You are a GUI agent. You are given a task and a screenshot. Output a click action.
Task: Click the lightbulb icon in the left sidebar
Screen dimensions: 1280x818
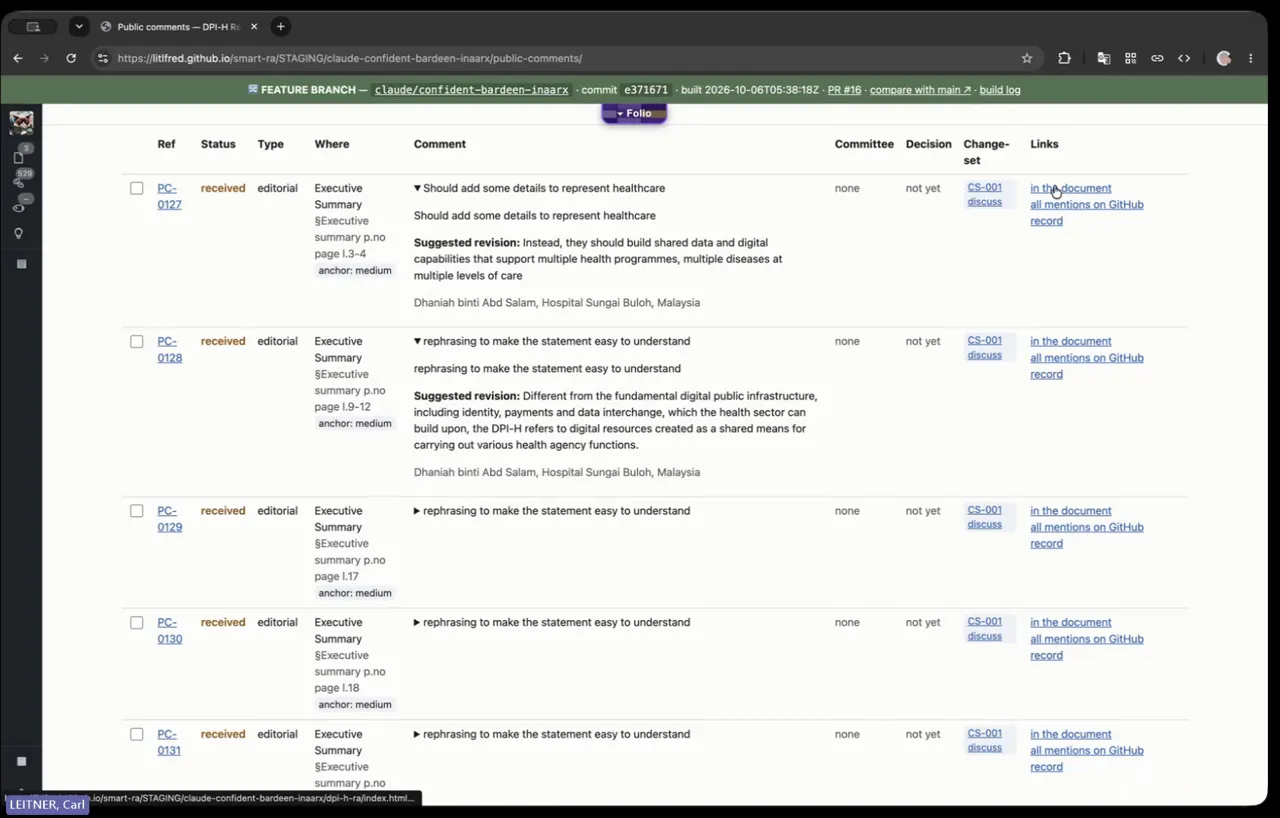(x=19, y=233)
